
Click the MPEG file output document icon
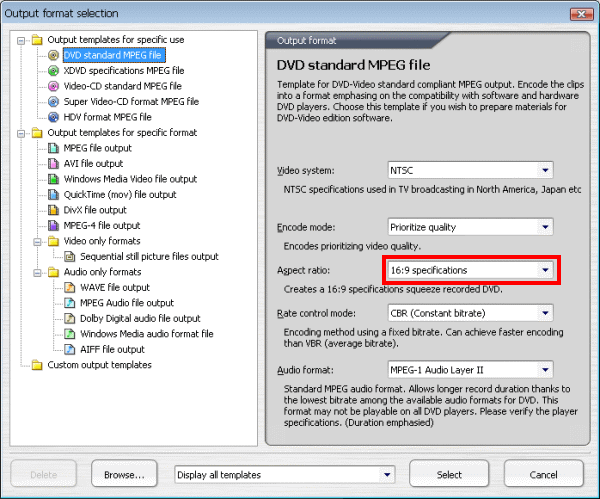pyautogui.click(x=53, y=148)
